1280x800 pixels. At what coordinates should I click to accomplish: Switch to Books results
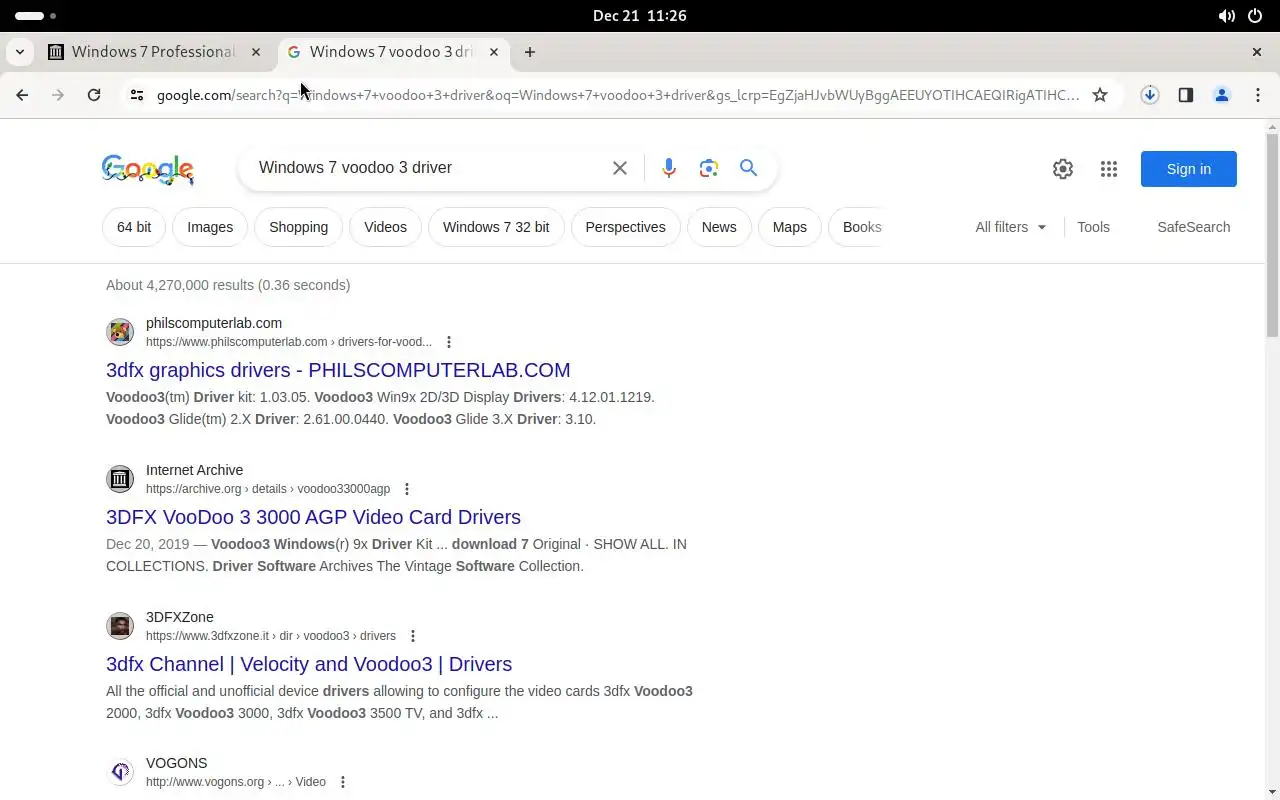click(x=858, y=227)
